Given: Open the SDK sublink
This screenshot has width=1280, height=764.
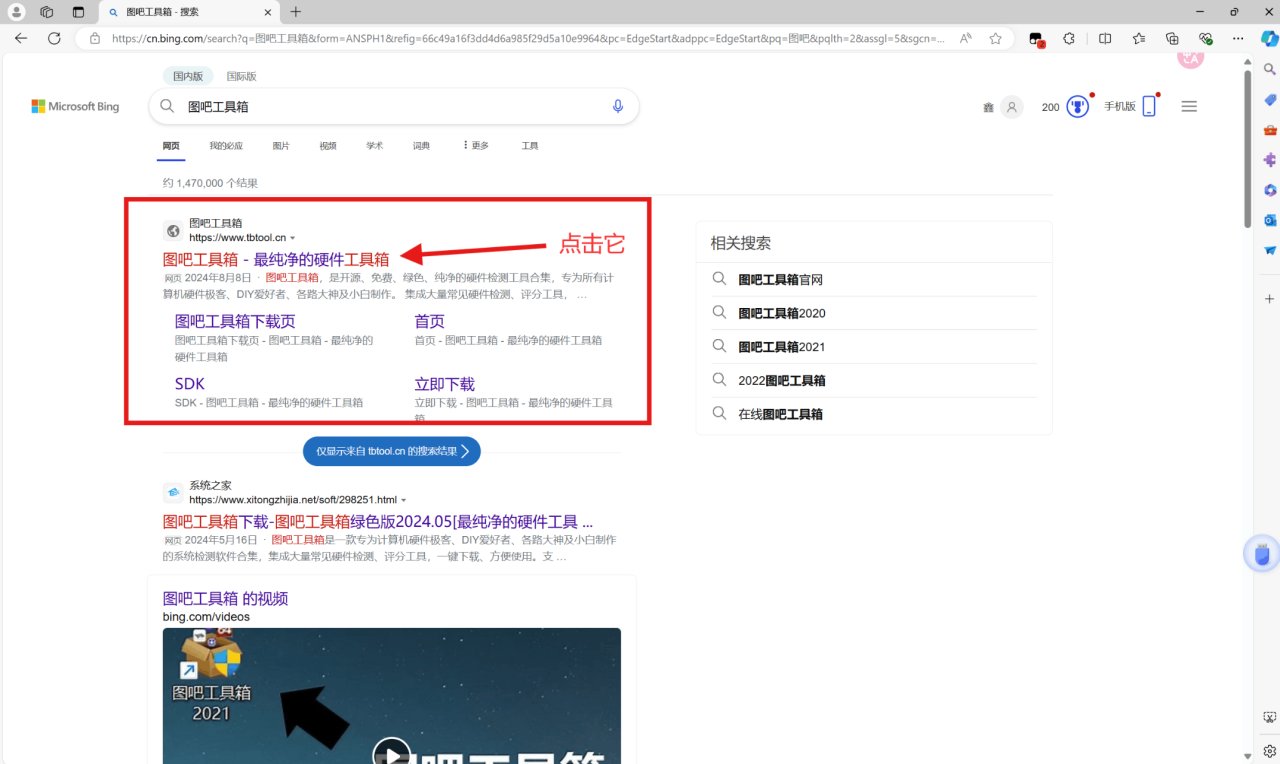Looking at the screenshot, I should pos(189,384).
